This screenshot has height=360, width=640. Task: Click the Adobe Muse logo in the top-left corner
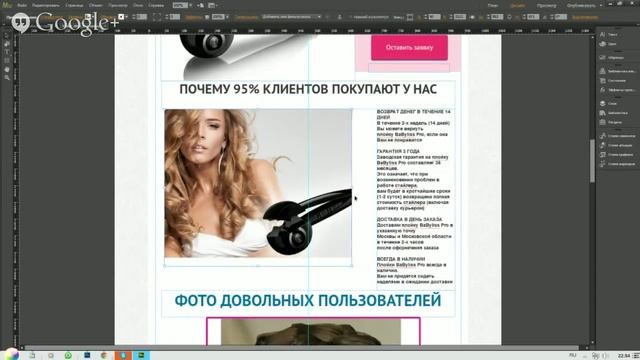point(7,5)
